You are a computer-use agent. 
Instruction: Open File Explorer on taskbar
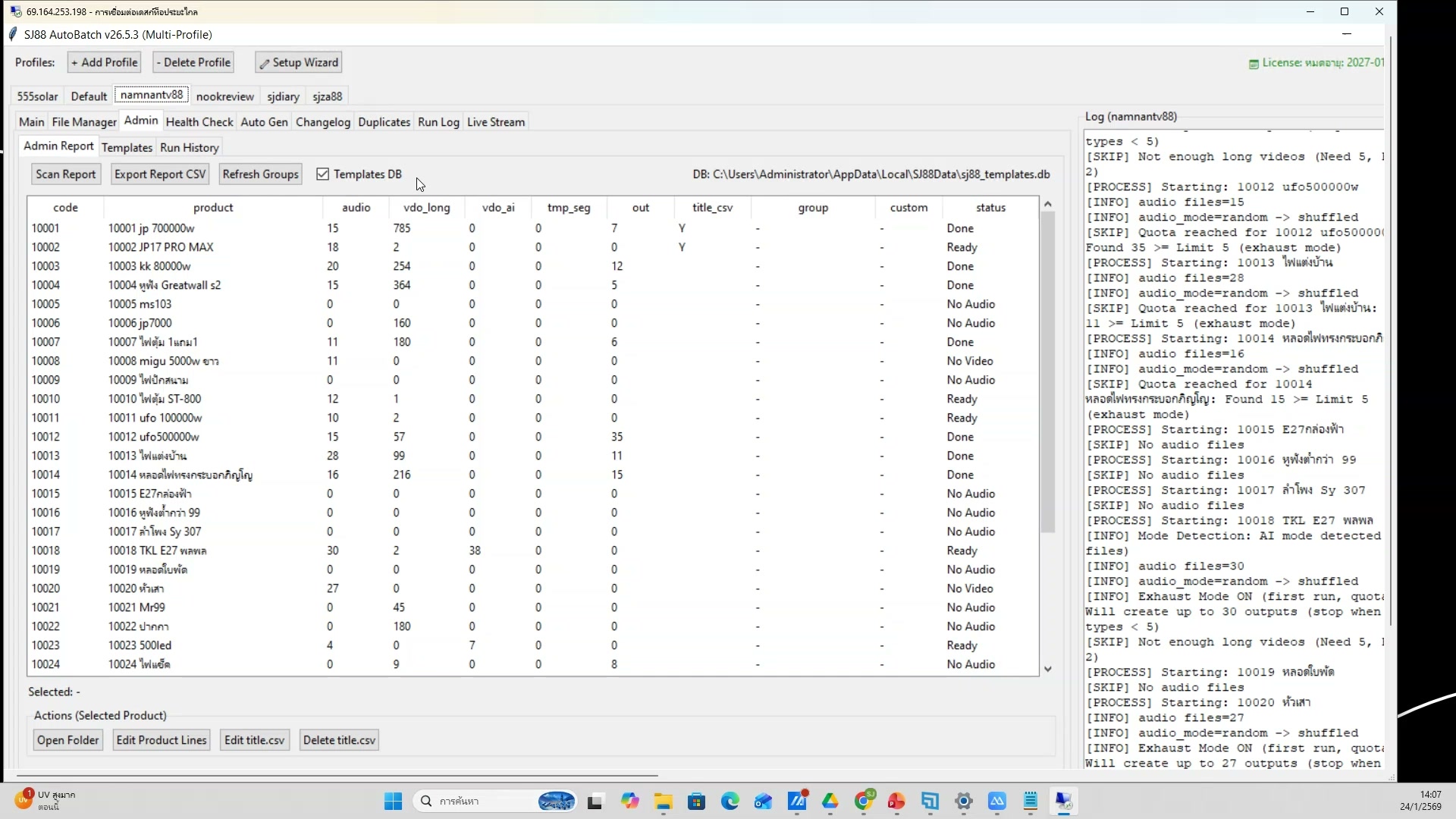663,802
